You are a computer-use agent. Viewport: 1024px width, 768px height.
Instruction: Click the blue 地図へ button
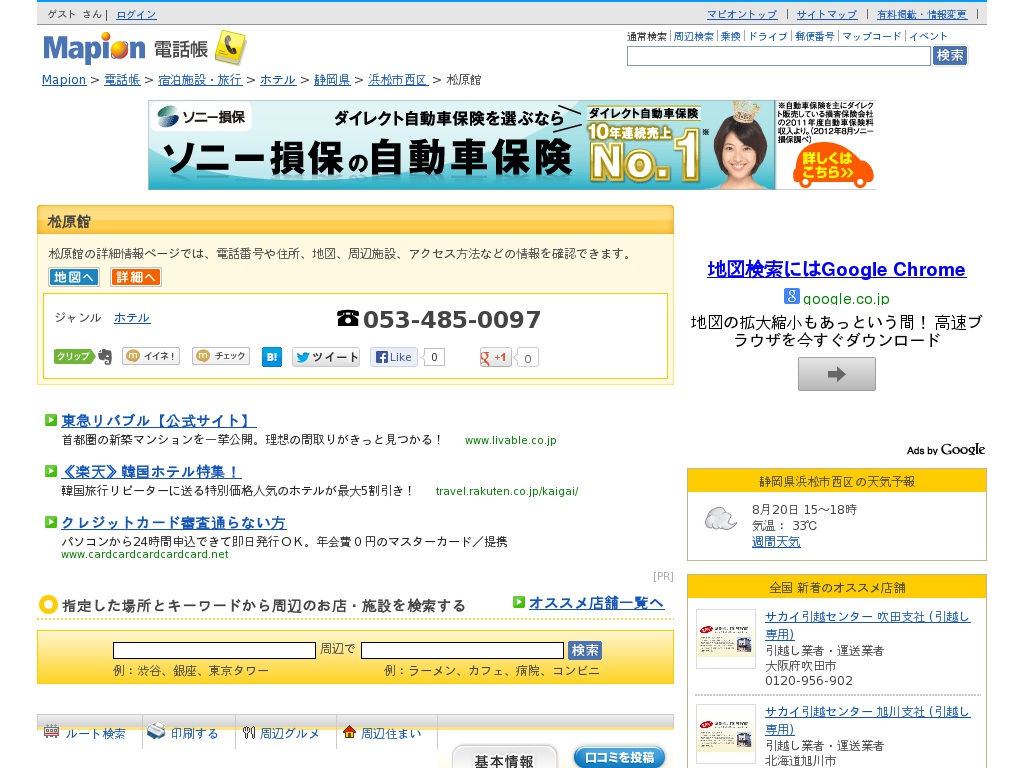[74, 277]
